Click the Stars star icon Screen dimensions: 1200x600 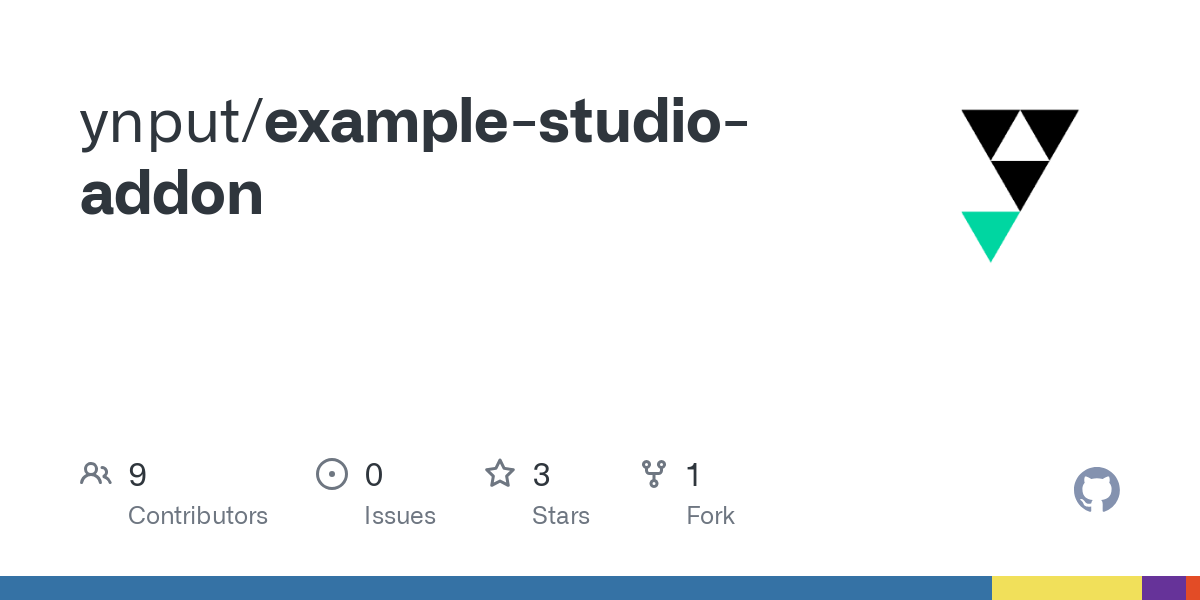(x=500, y=473)
